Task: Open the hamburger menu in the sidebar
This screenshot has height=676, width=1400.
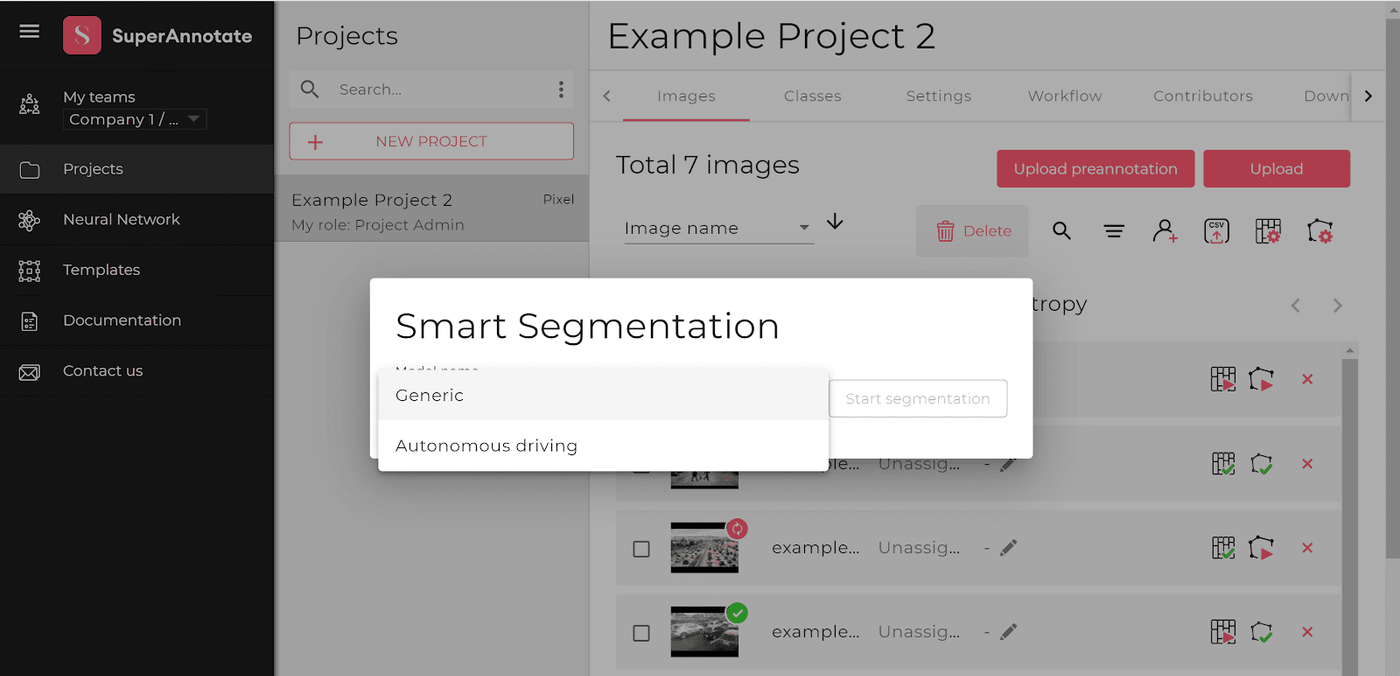Action: click(30, 32)
